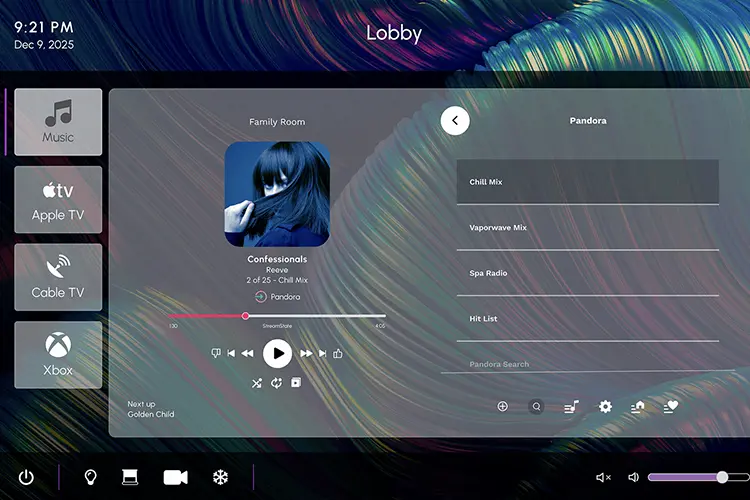Choose the Hit List station

click(587, 319)
